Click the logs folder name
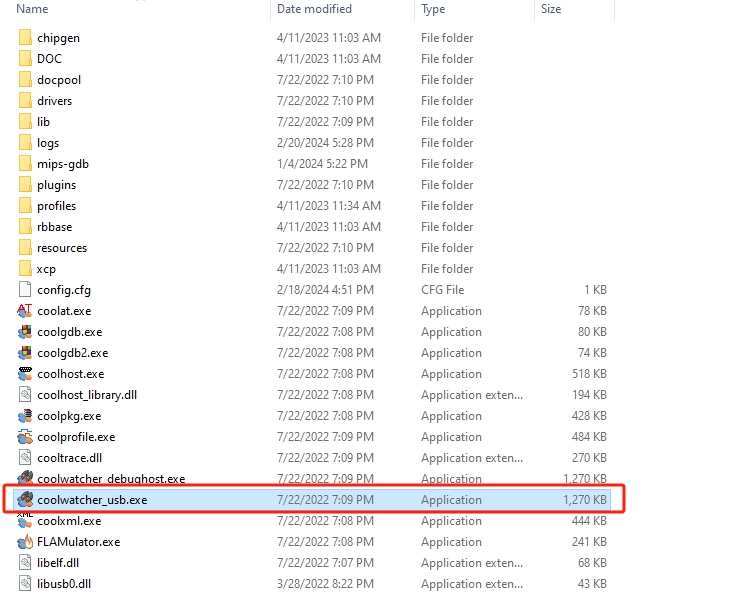 (48, 143)
